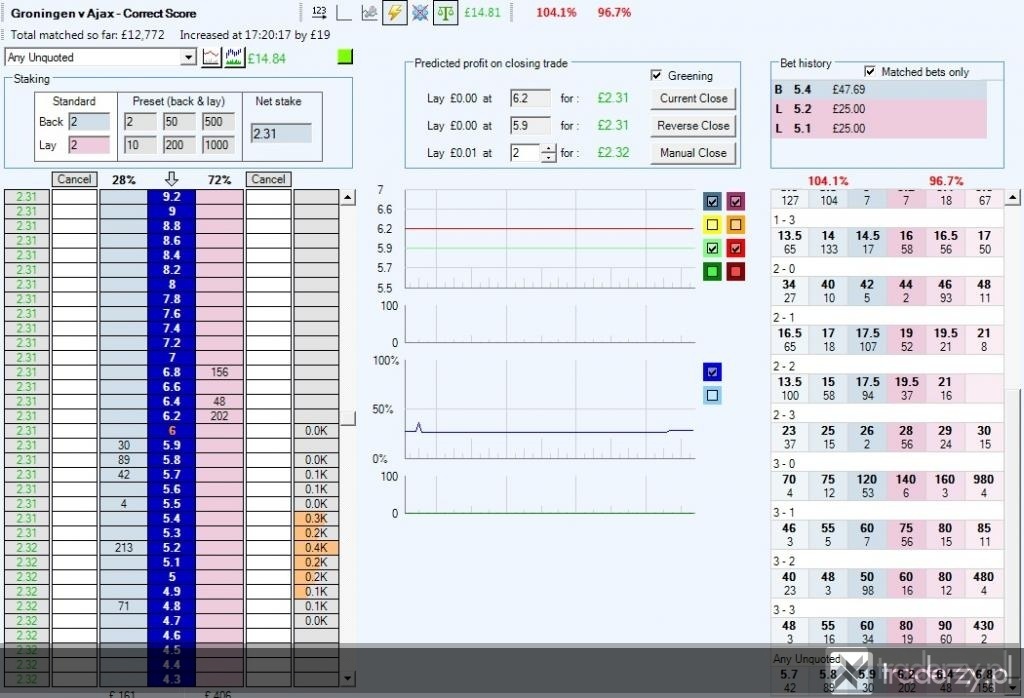
Task: Click the 71 back amount at ladder price 4.8
Action: pos(123,606)
